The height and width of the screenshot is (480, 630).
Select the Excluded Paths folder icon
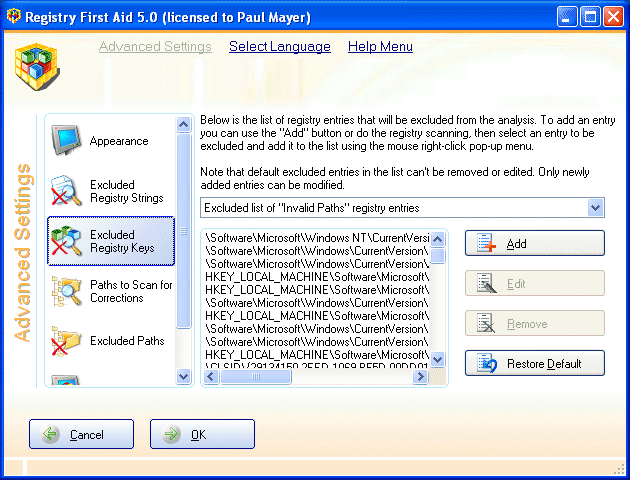68,341
